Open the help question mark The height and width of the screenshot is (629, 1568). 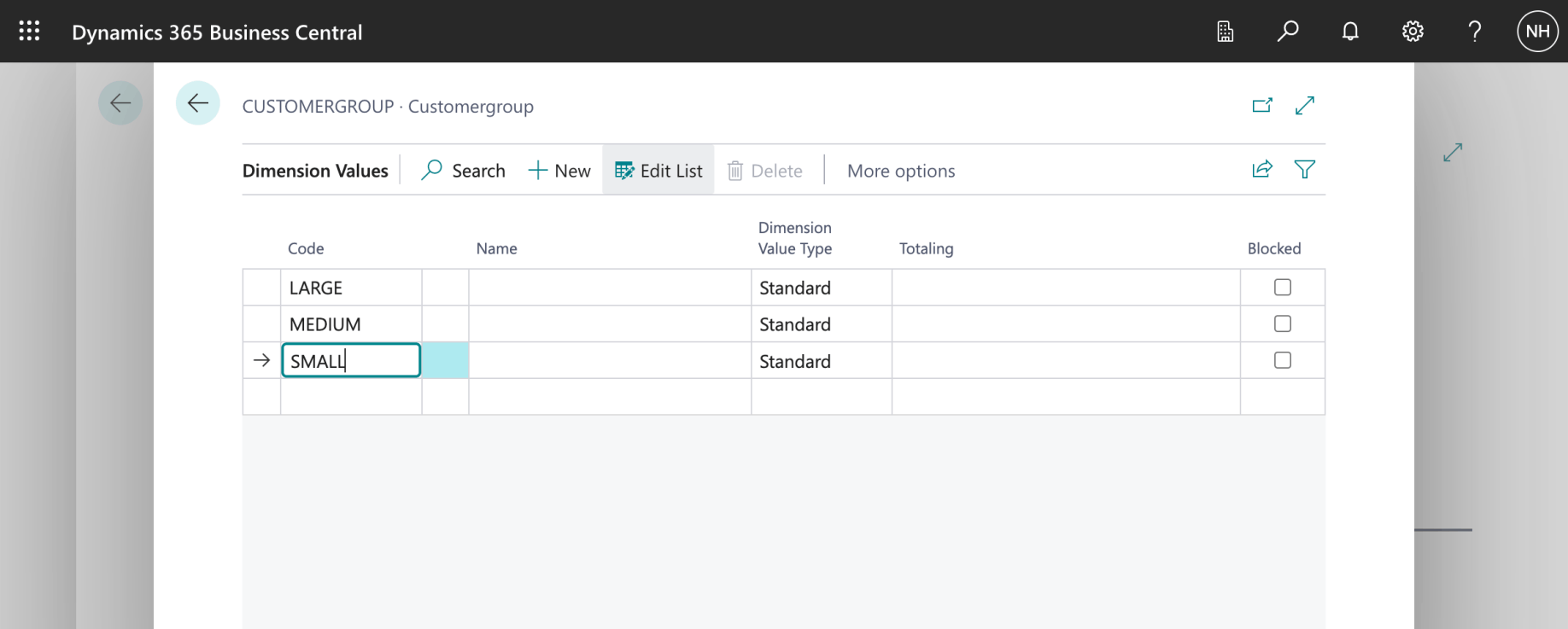[1475, 32]
